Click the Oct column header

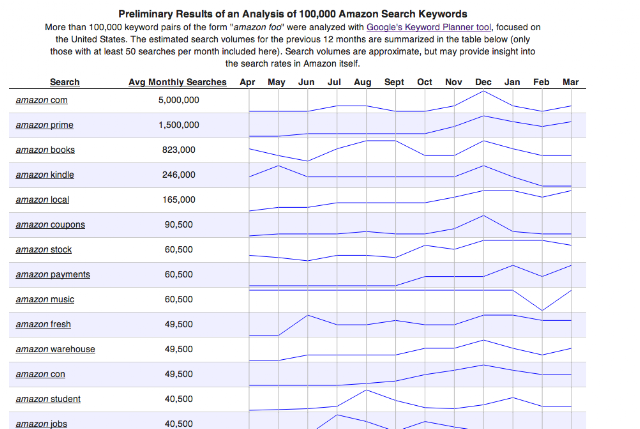coord(424,82)
